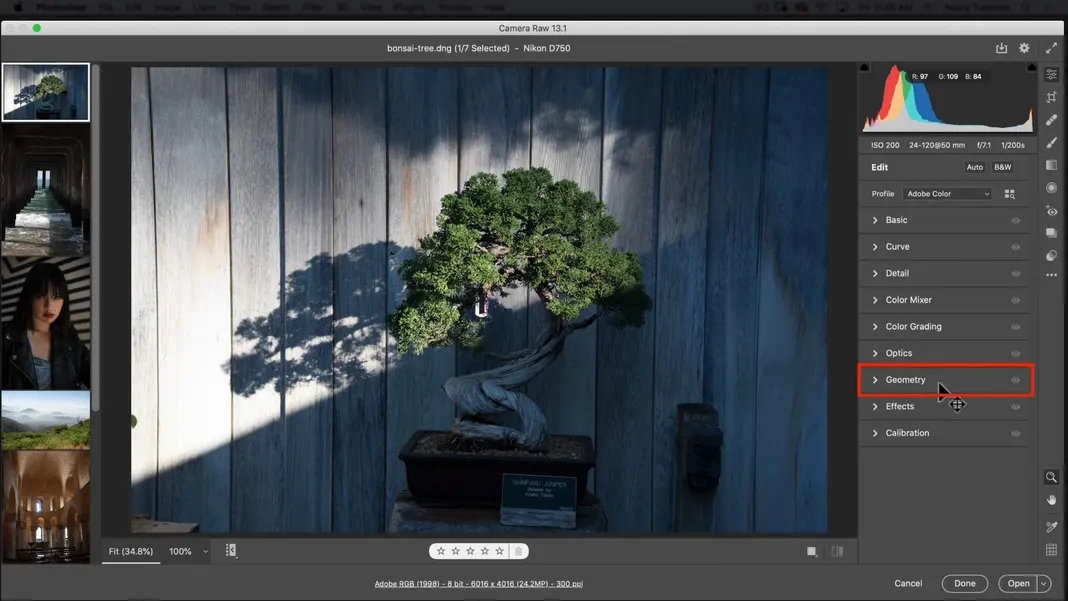Toggle Effects panel visibility eye
This screenshot has height=601, width=1068.
click(1016, 406)
